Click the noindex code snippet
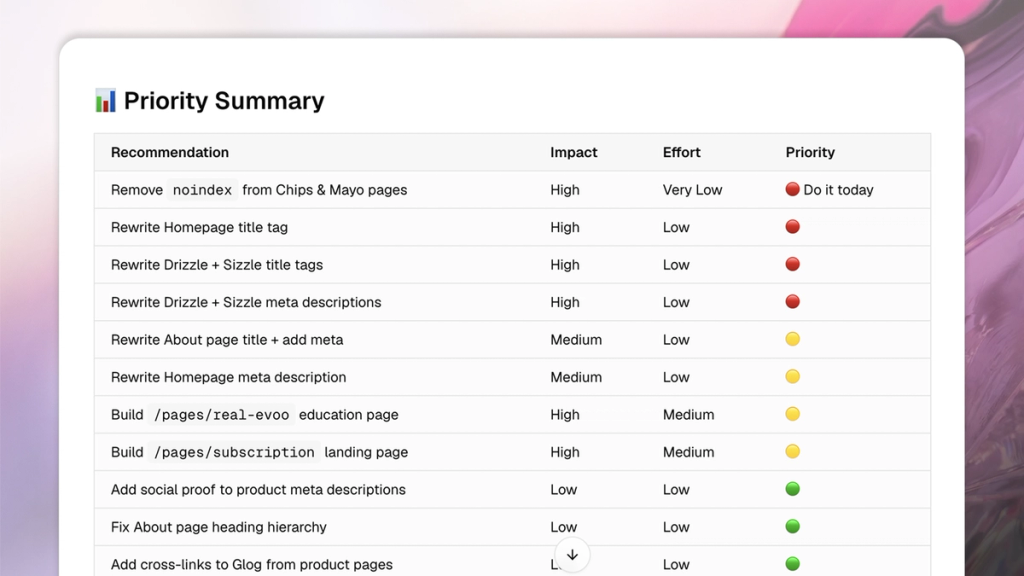 tap(202, 190)
